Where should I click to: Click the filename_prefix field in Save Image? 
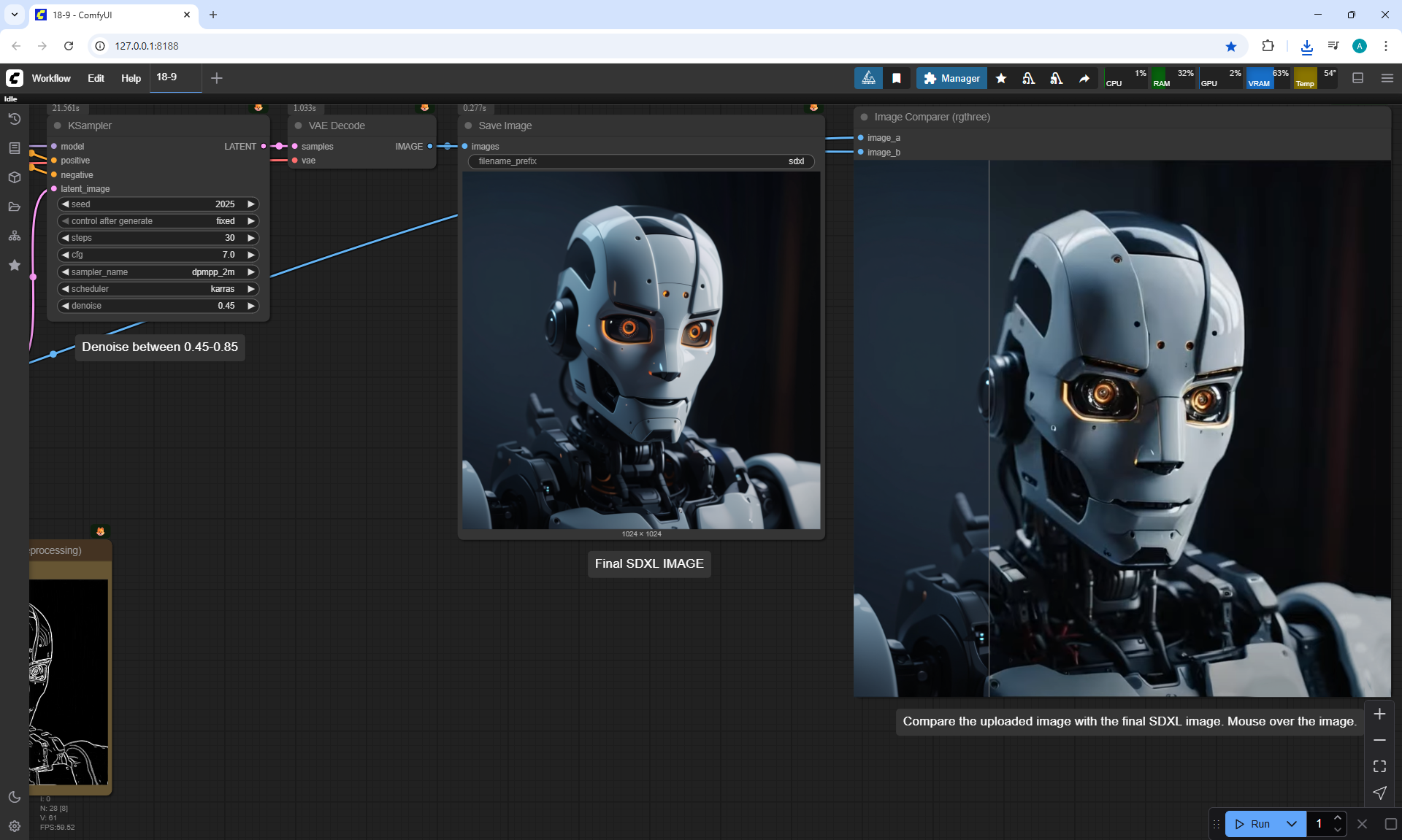[x=640, y=161]
